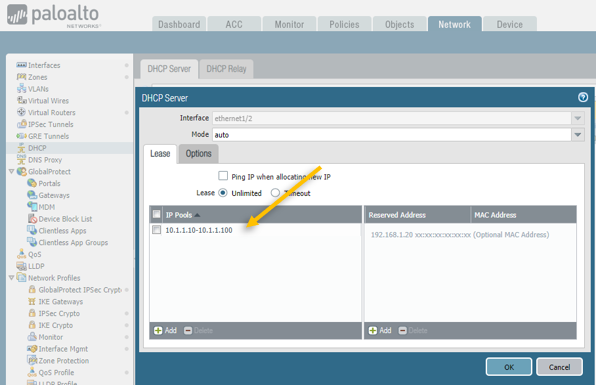596x385 pixels.
Task: Click the Zones icon in sidebar
Action: (21, 77)
